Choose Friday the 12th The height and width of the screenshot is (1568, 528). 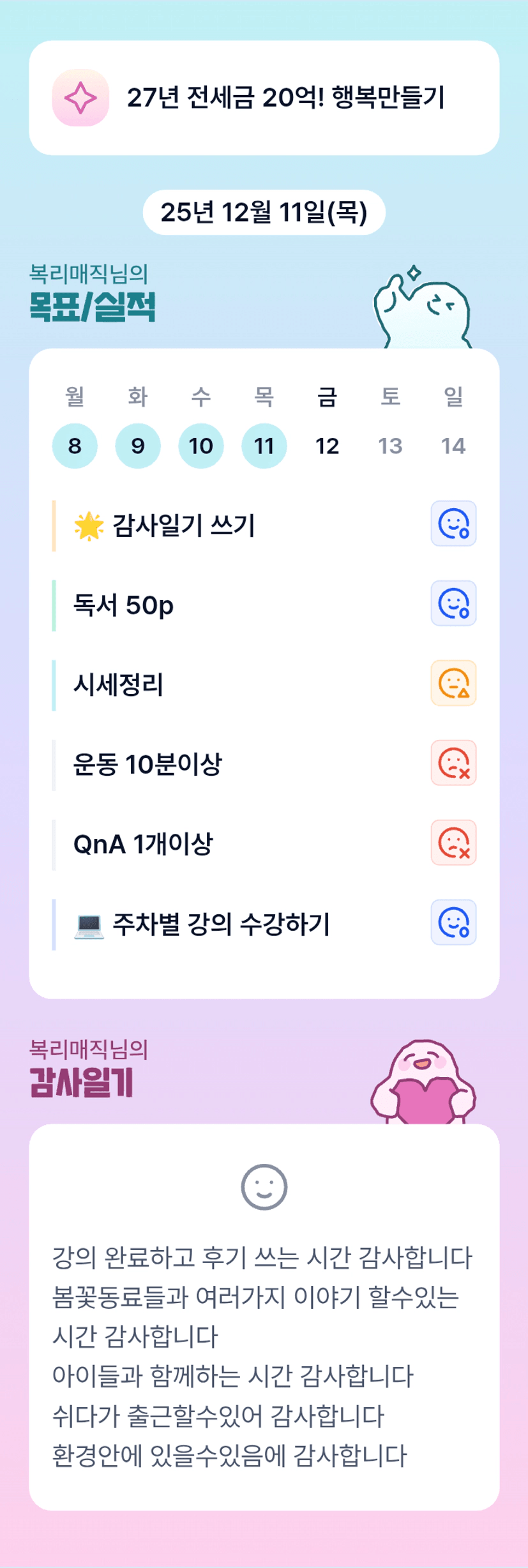click(327, 446)
